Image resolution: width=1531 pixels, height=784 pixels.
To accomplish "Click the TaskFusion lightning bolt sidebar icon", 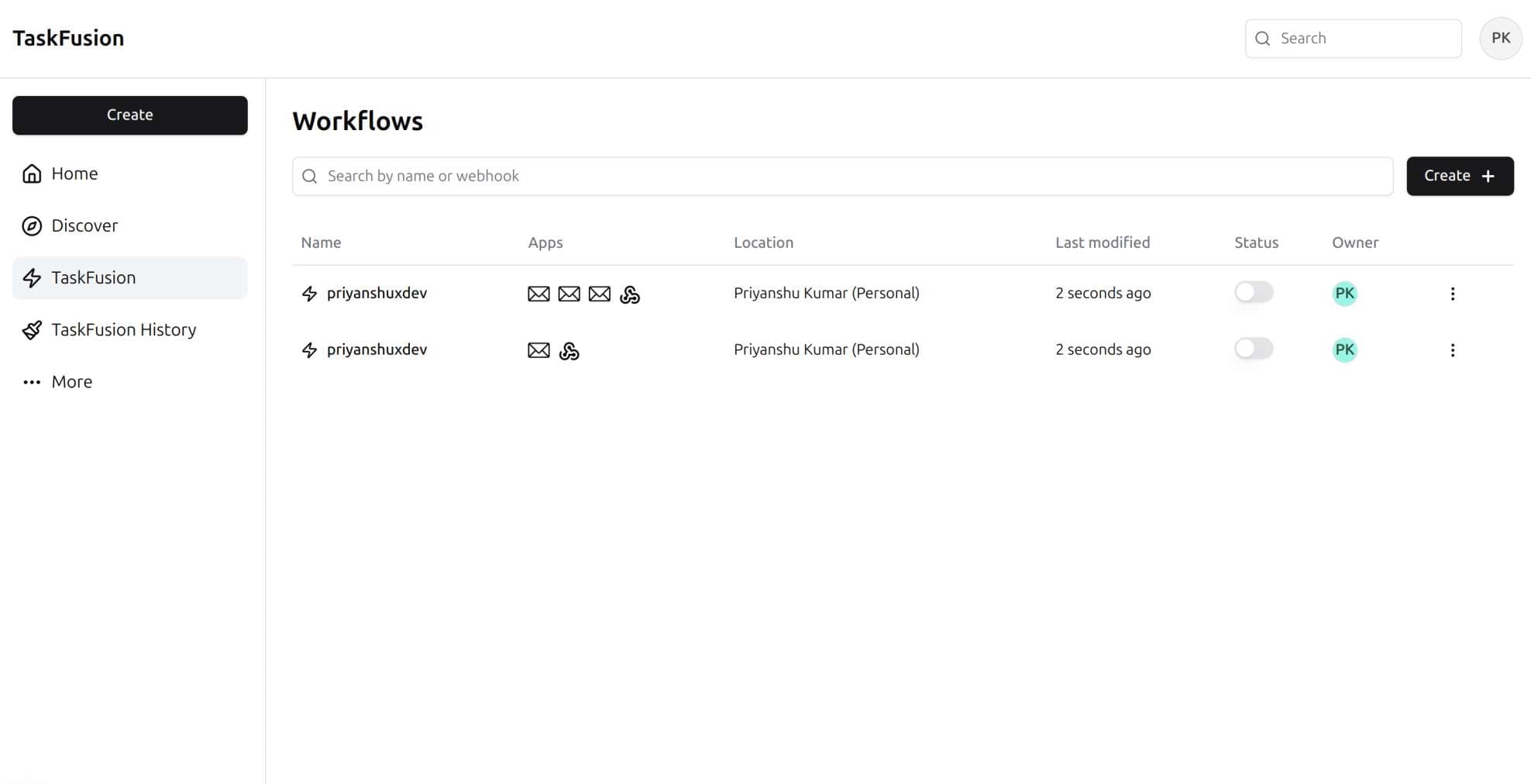I will [32, 277].
